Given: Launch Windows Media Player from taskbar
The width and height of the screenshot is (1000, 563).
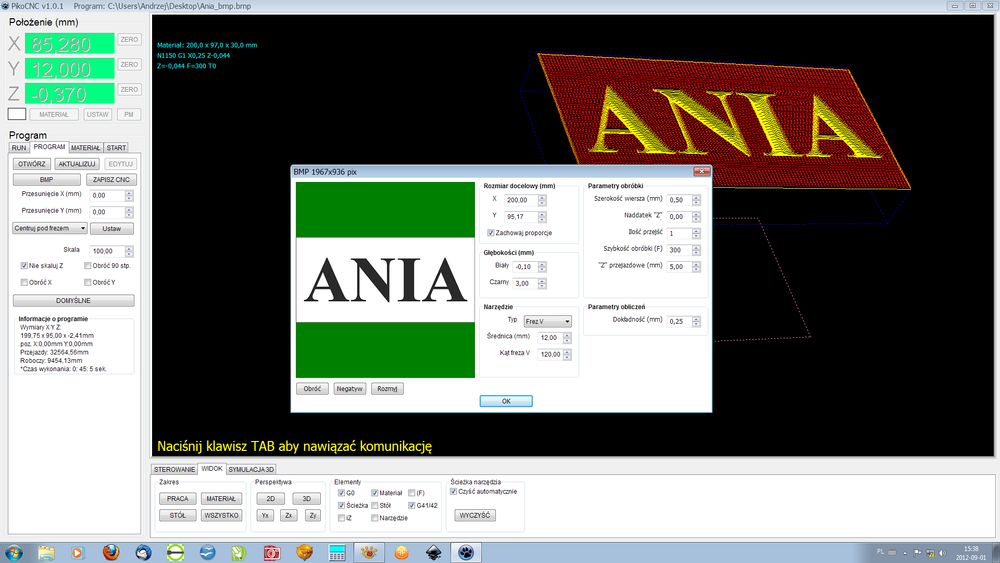Looking at the screenshot, I should click(78, 552).
